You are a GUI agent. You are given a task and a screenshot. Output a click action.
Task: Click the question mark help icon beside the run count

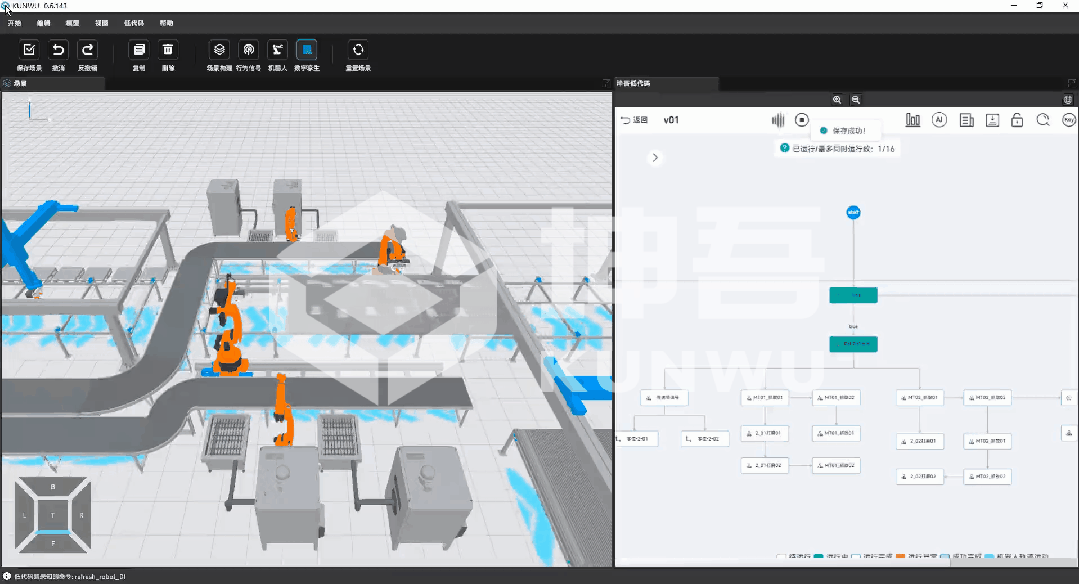pyautogui.click(x=784, y=148)
